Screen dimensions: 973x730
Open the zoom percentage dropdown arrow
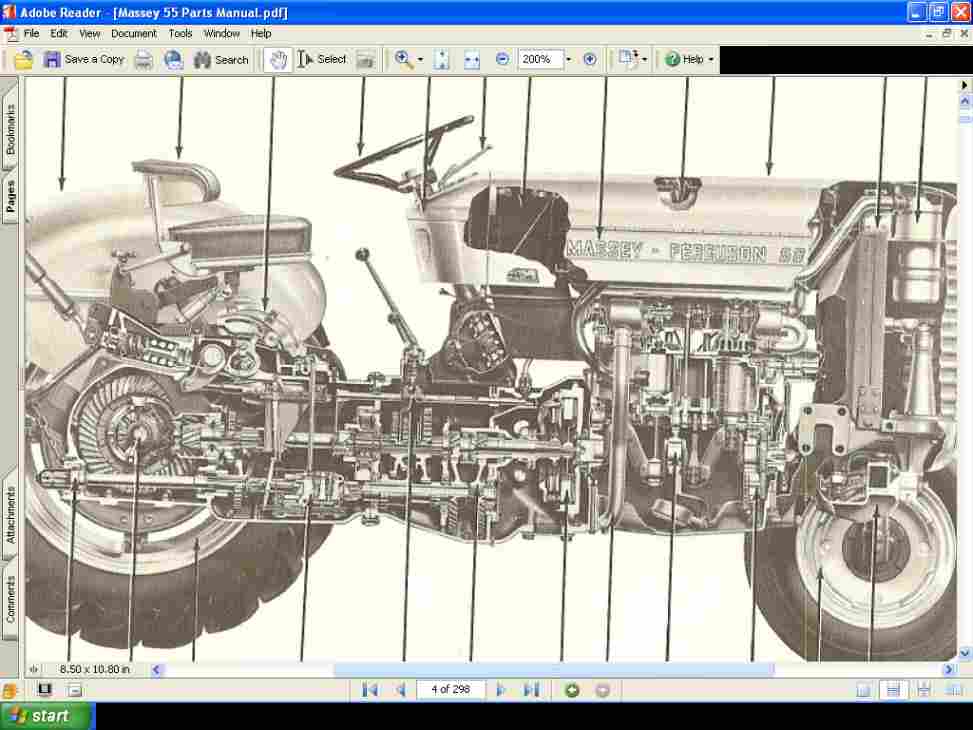(x=568, y=60)
